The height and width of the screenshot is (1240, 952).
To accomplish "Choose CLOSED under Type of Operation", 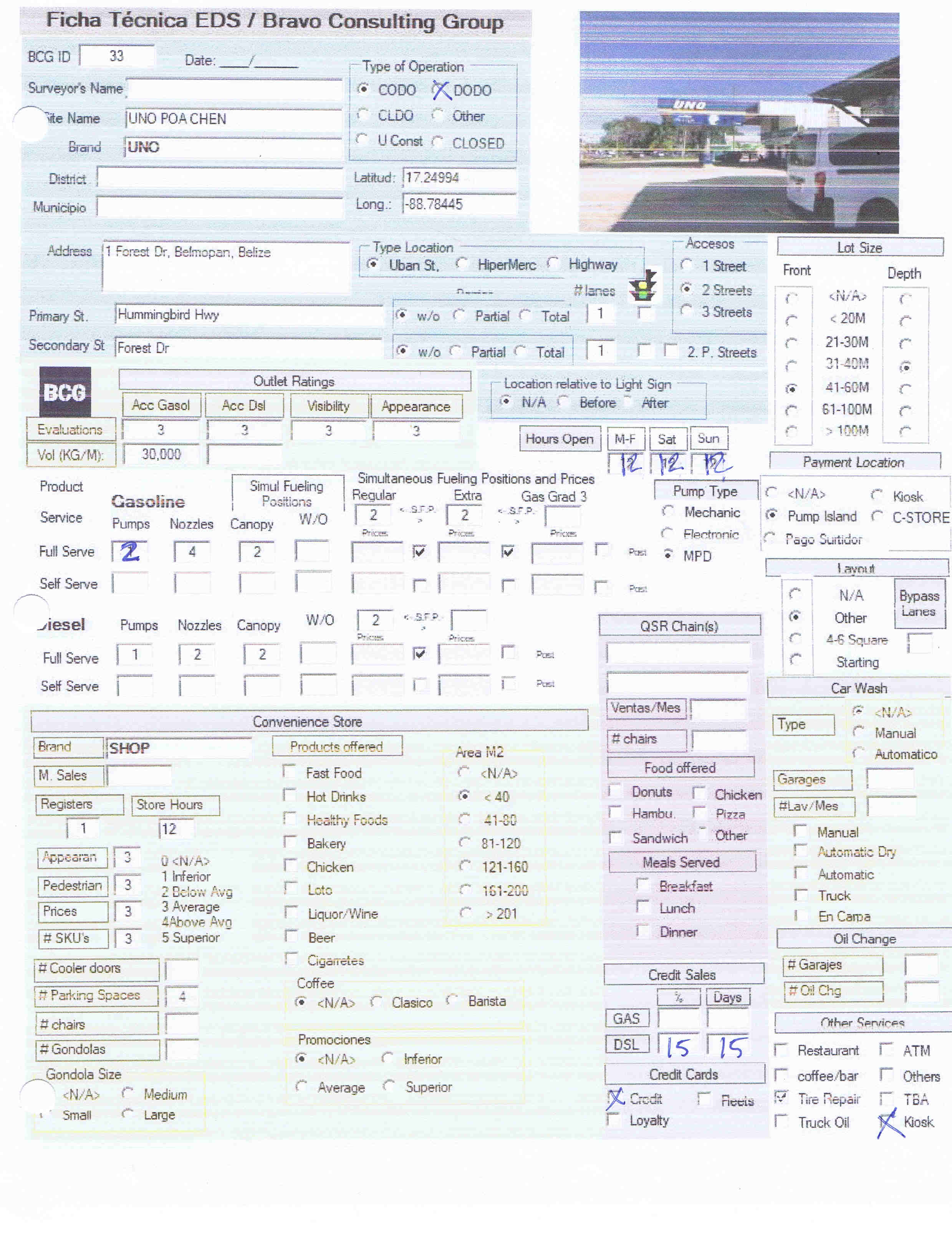I will pyautogui.click(x=437, y=142).
